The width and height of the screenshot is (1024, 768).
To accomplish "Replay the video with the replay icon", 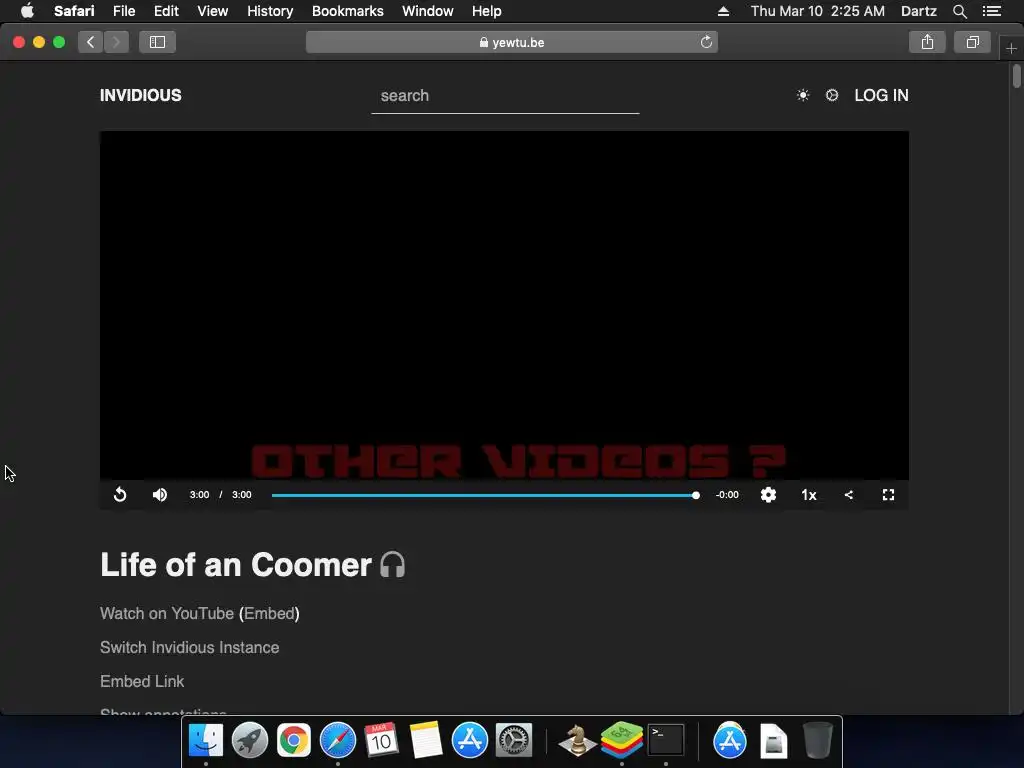I will coord(120,495).
